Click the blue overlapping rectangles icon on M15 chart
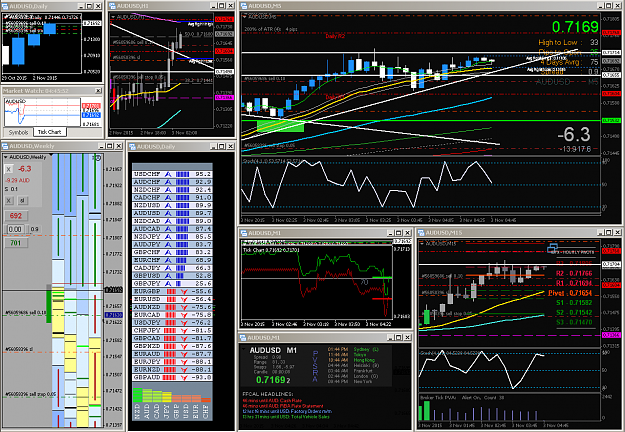 click(552, 248)
